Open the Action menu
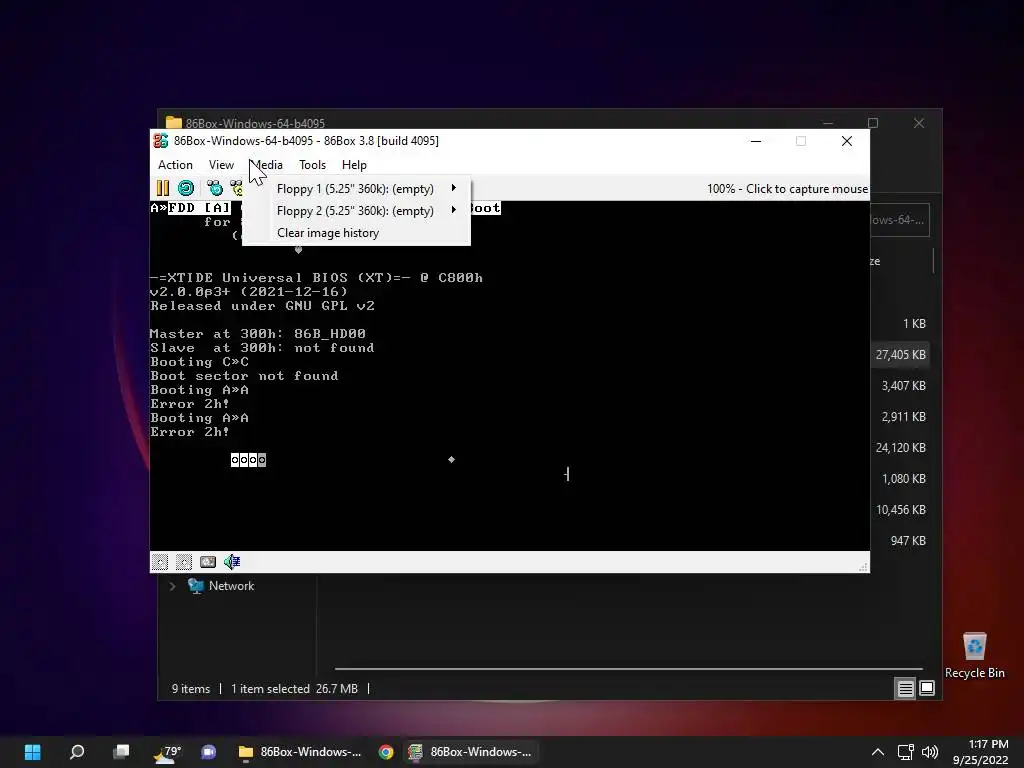The width and height of the screenshot is (1024, 768). (175, 165)
